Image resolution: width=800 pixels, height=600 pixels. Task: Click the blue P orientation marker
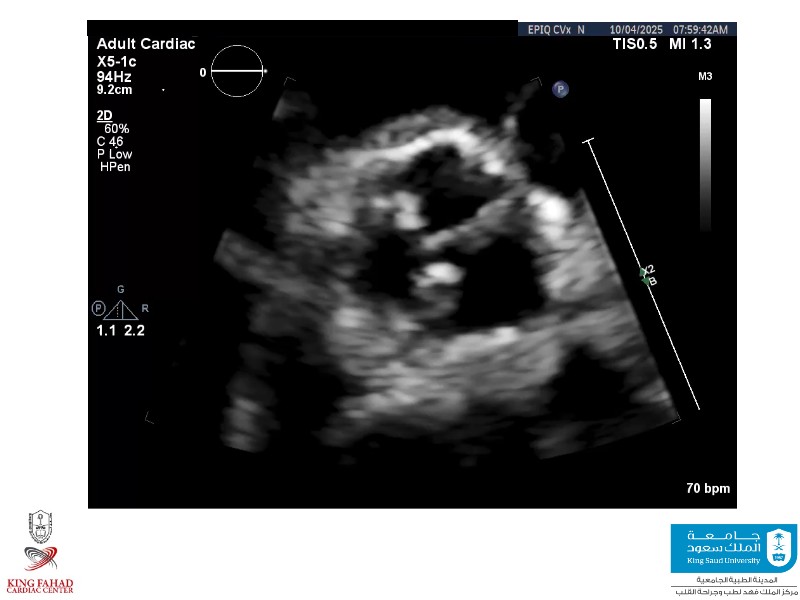561,89
